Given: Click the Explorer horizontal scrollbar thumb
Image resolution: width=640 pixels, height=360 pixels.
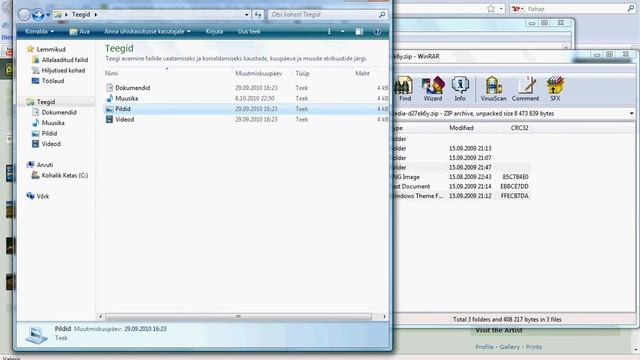Looking at the screenshot, I should [x=238, y=316].
